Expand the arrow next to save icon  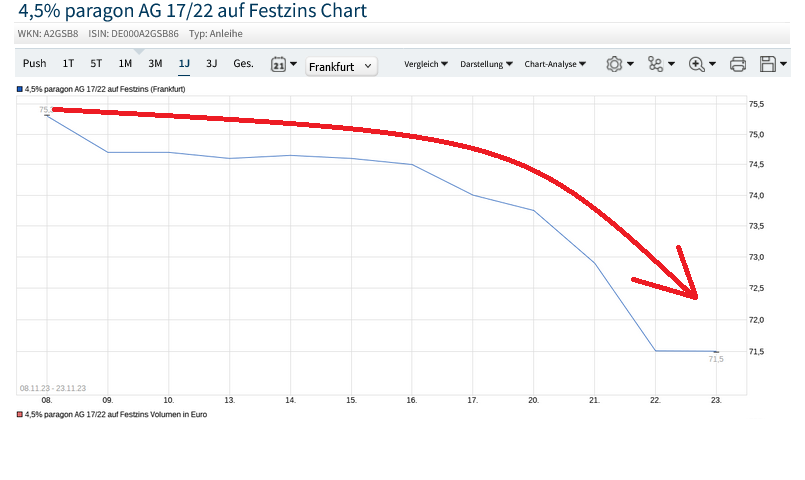click(x=783, y=64)
